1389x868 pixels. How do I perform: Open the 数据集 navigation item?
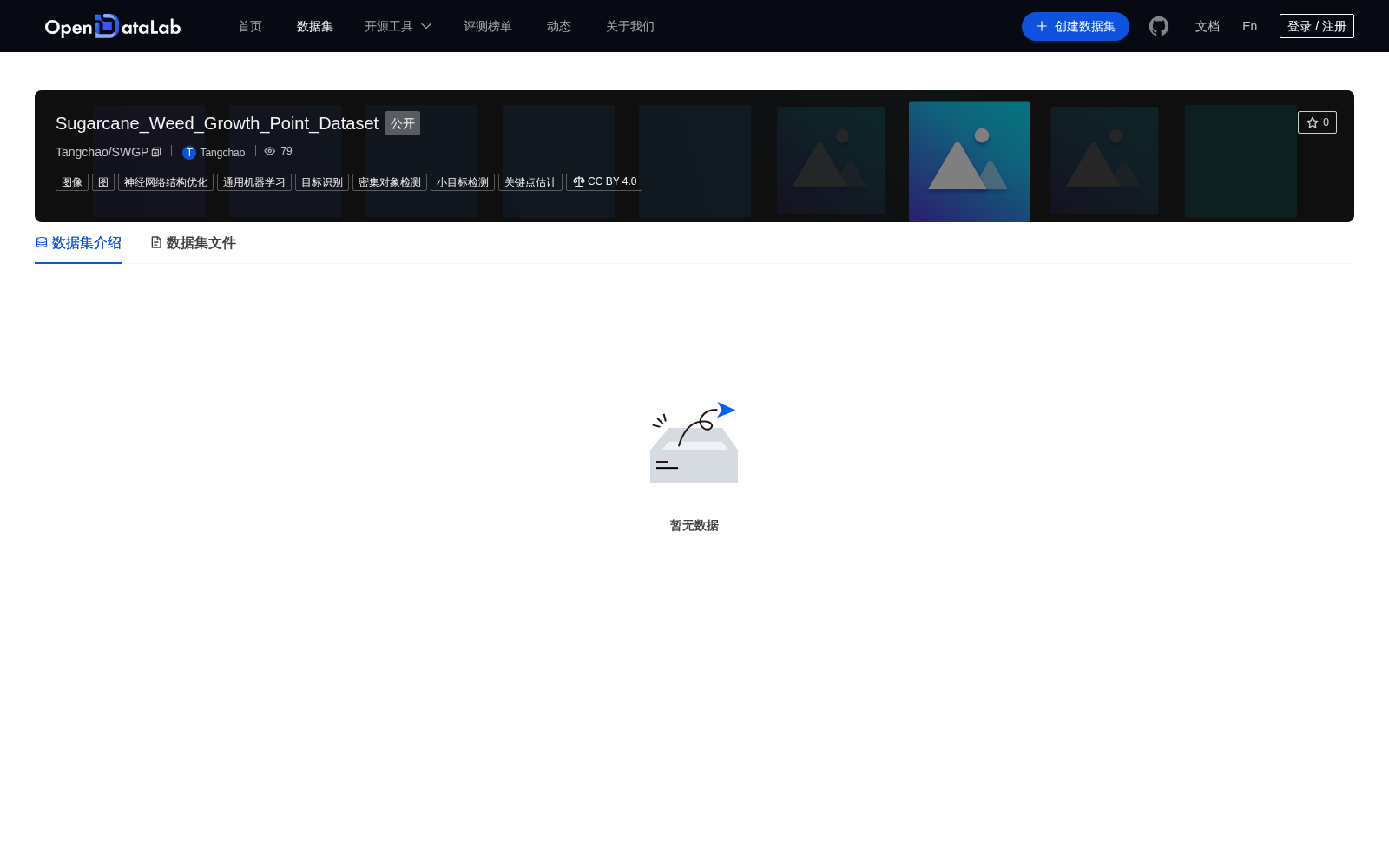[315, 26]
